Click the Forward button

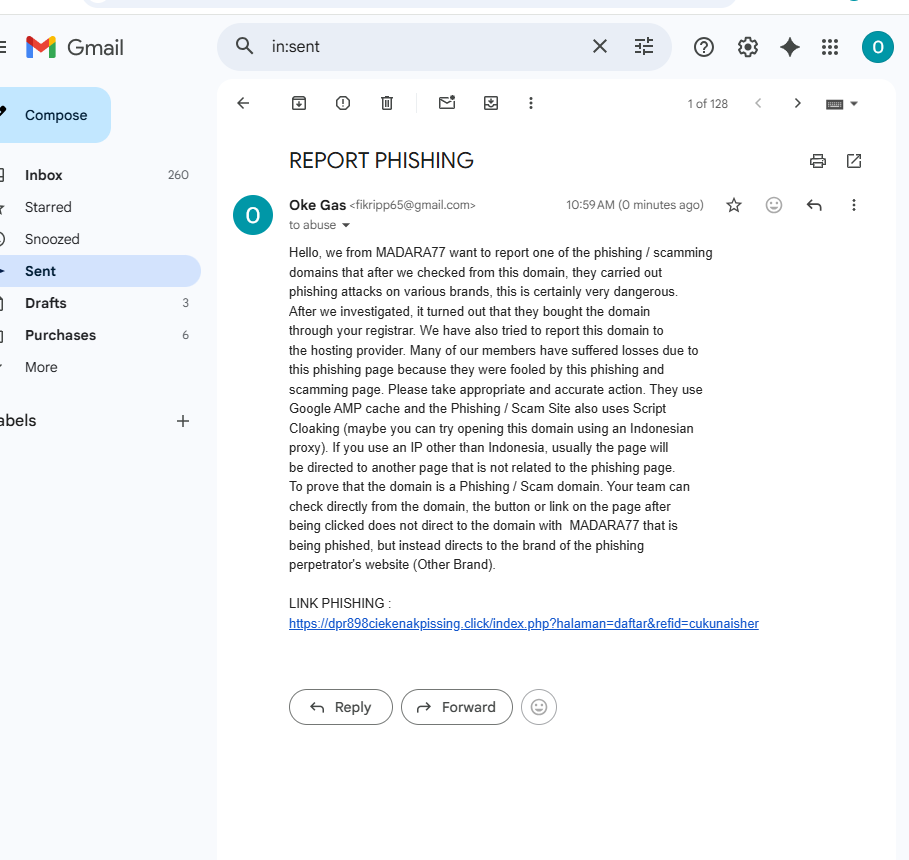(x=457, y=707)
